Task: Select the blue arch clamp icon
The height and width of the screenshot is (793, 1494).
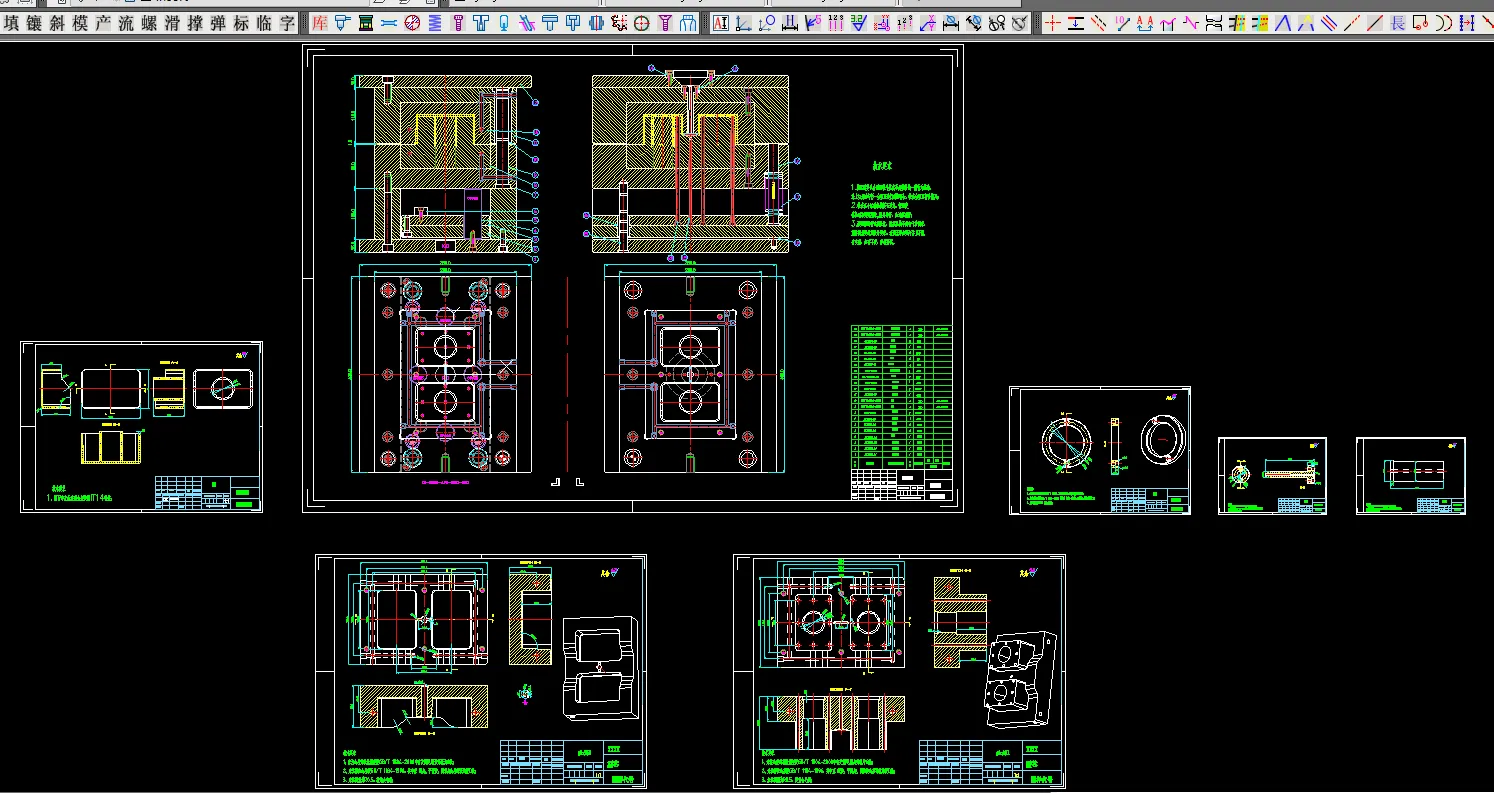Action: coord(688,23)
